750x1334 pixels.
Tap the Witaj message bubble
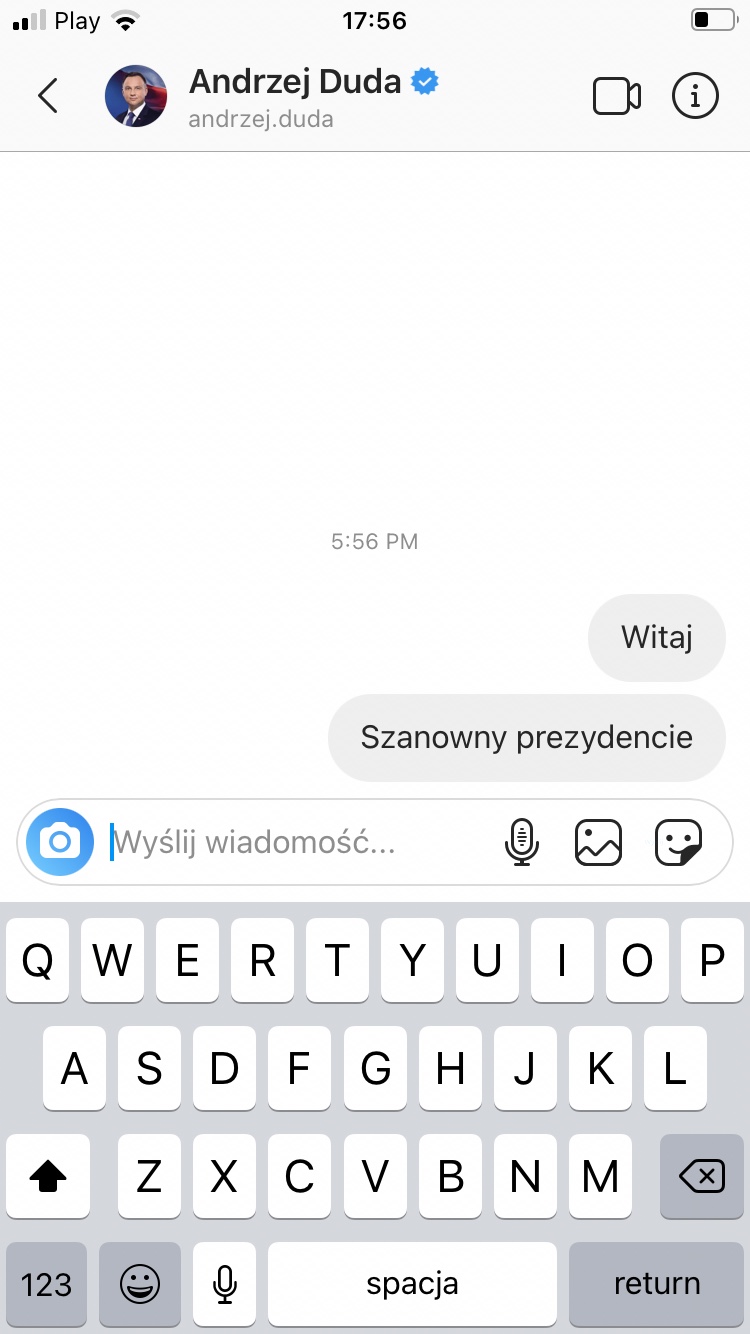click(x=657, y=637)
